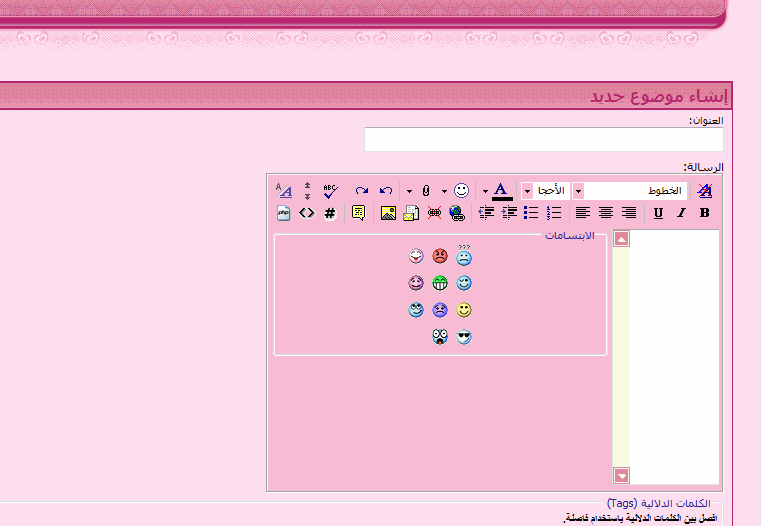This screenshot has height=526, width=762.
Task: Click the text color A swatch
Action: point(502,190)
